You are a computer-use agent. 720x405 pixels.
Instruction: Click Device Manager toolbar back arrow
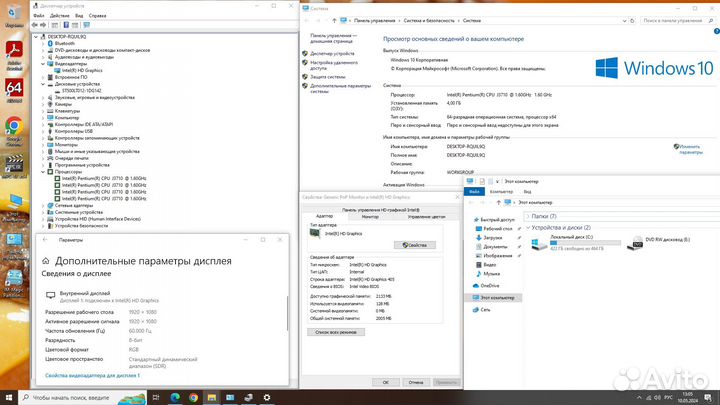35,25
